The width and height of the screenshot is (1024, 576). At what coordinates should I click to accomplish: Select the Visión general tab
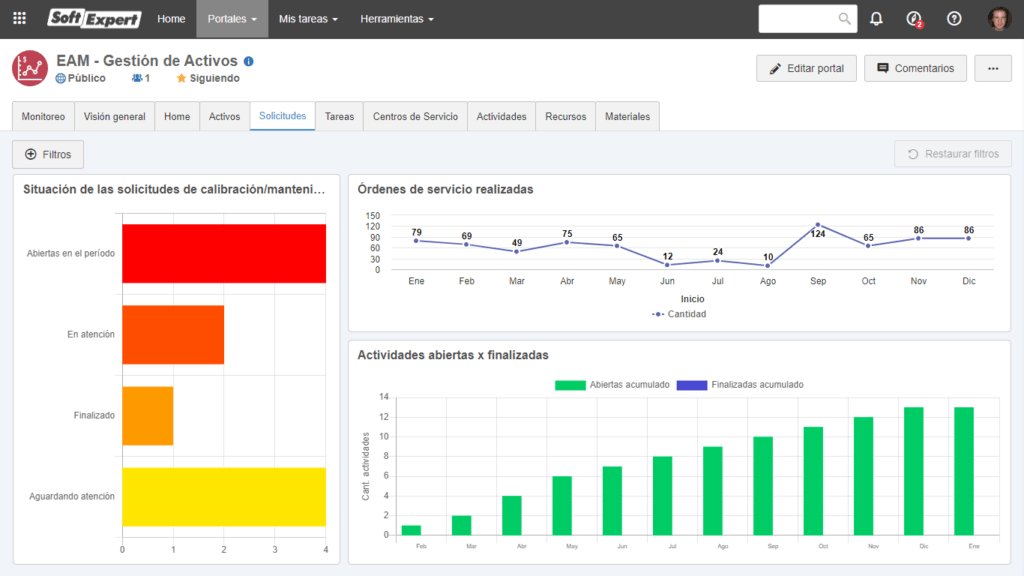(x=114, y=117)
